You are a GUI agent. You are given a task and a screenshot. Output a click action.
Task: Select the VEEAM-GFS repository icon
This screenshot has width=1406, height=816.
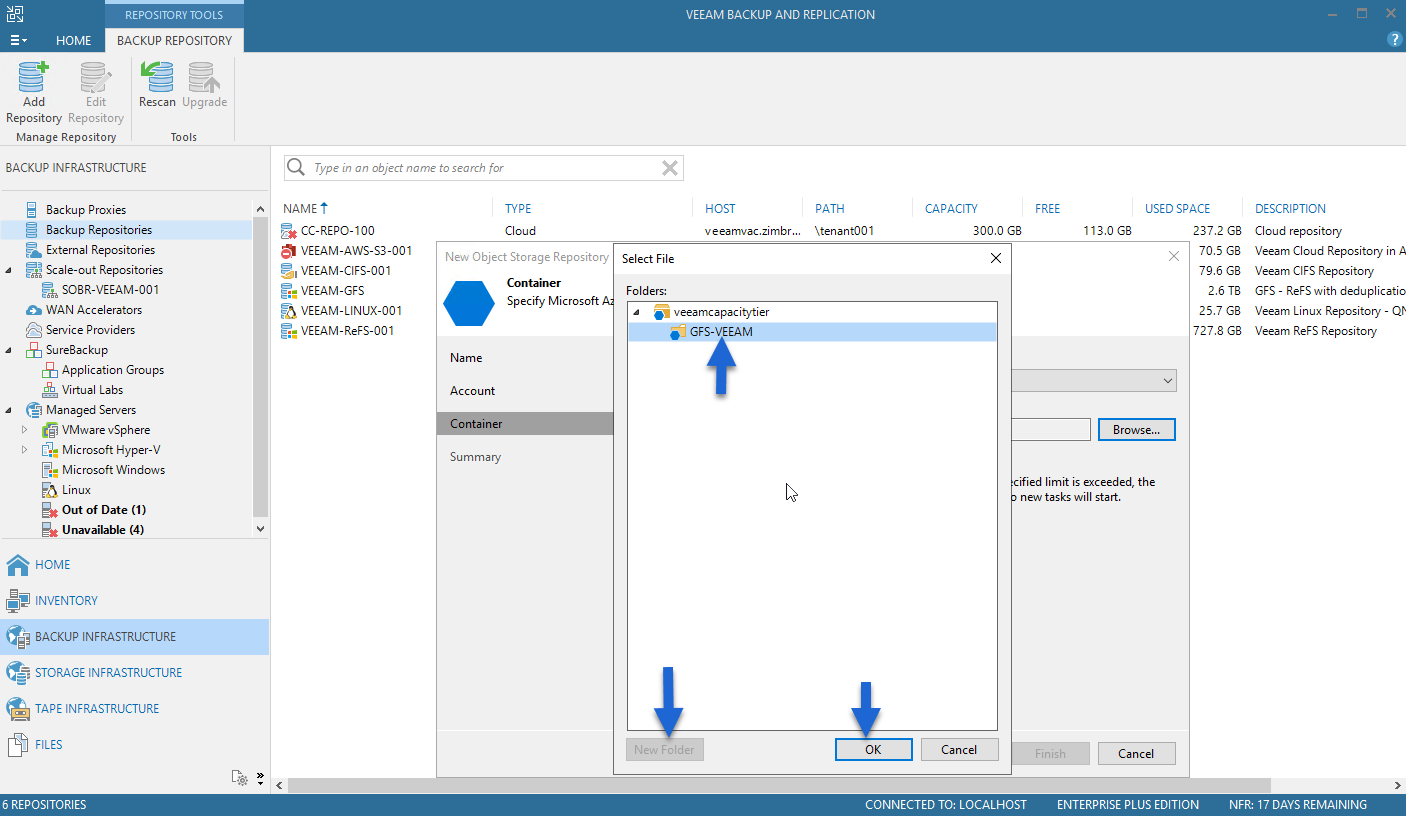click(x=289, y=291)
